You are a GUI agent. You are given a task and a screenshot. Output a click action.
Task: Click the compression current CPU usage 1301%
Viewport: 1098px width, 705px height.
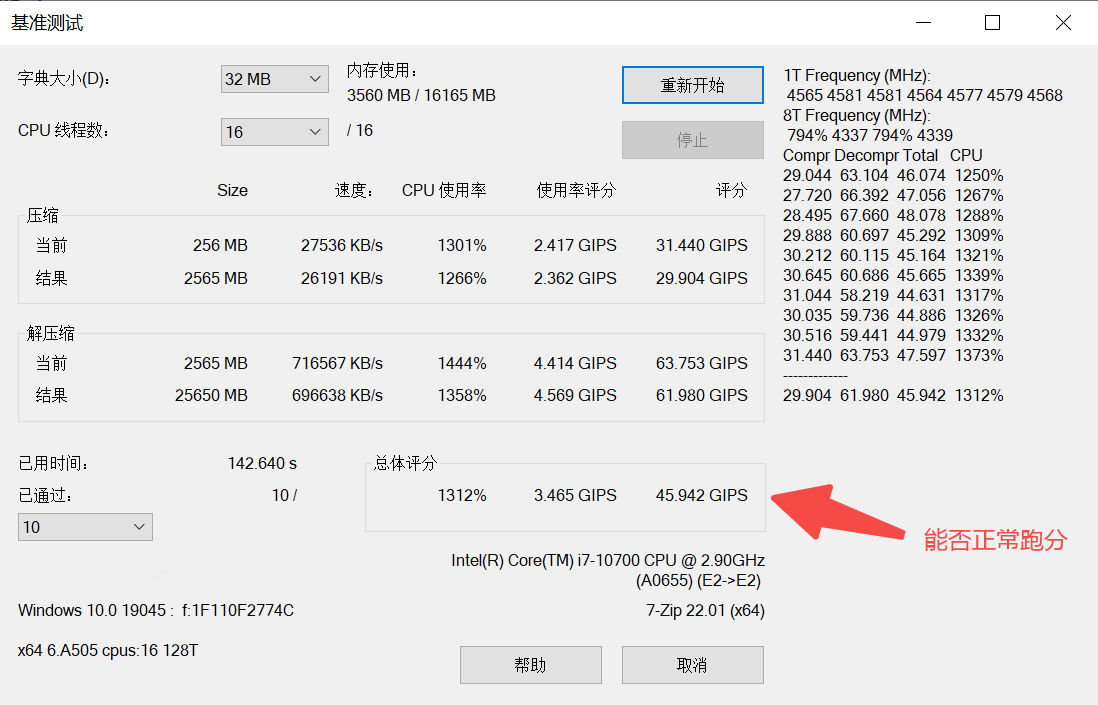tap(462, 246)
